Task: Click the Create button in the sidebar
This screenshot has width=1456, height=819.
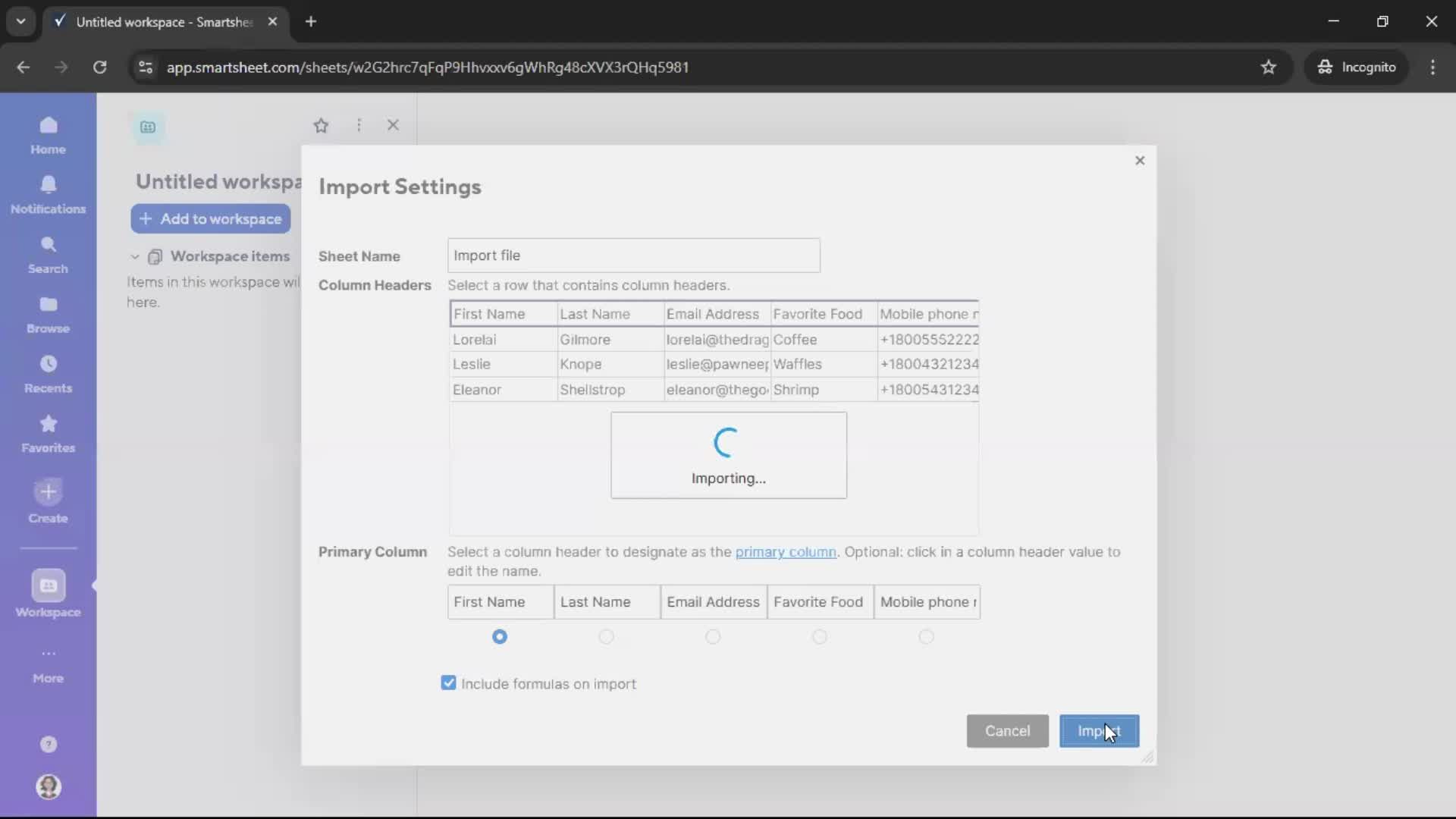Action: 48,500
